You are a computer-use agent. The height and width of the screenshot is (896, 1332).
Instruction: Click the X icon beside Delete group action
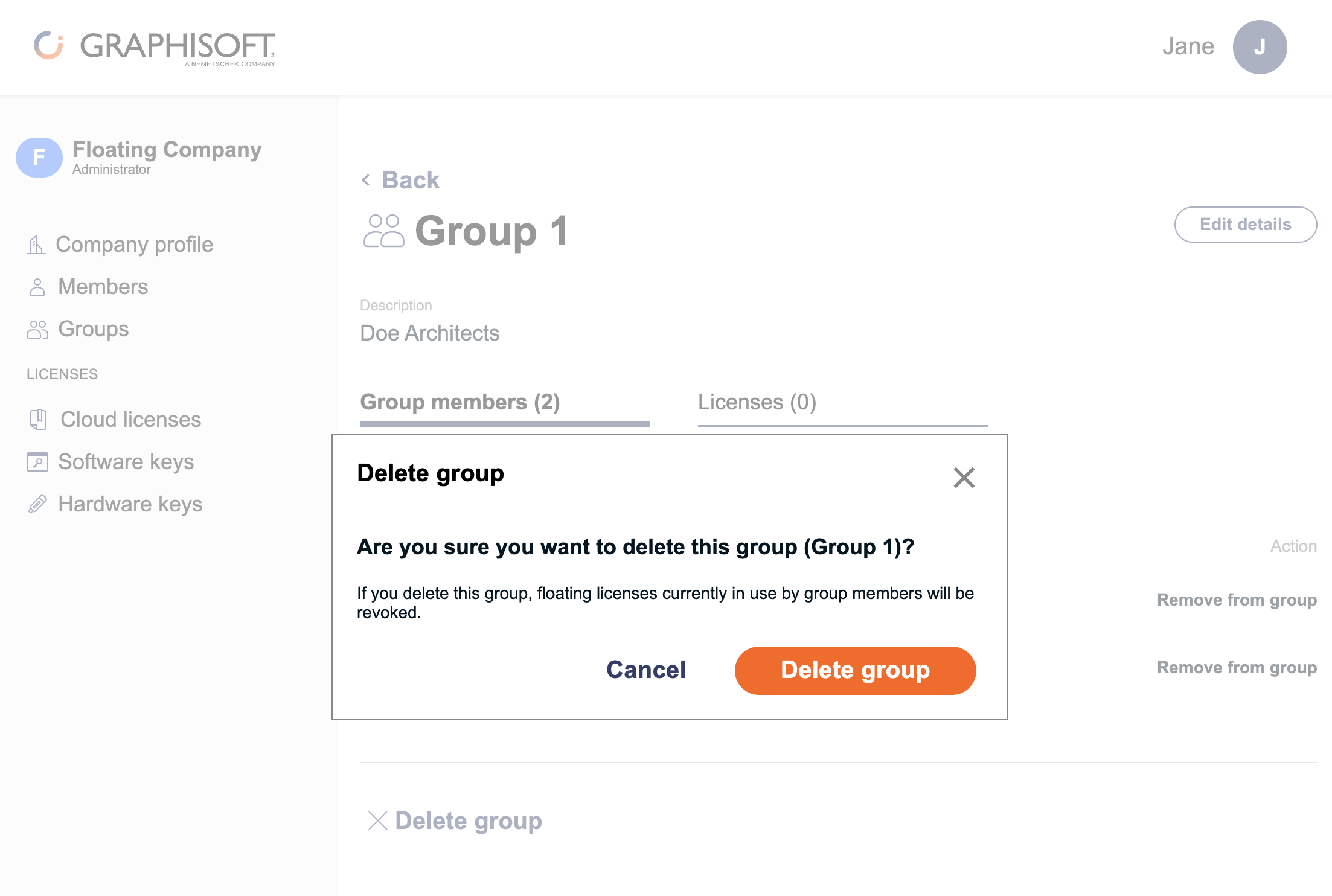pos(377,821)
